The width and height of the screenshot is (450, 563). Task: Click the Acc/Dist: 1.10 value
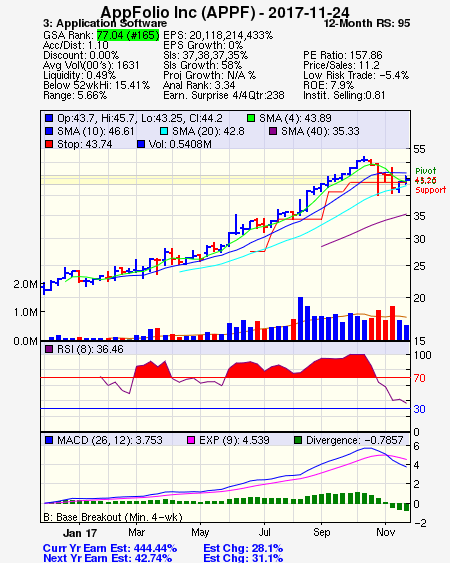click(76, 45)
